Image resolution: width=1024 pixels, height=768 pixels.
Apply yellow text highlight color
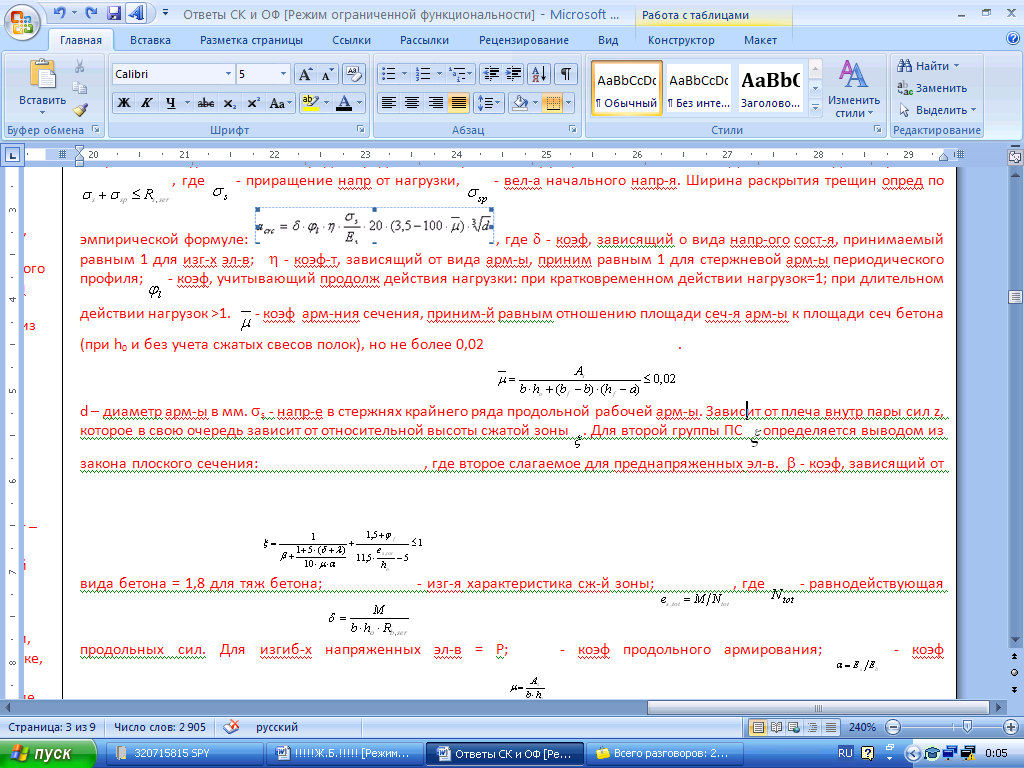tap(310, 103)
